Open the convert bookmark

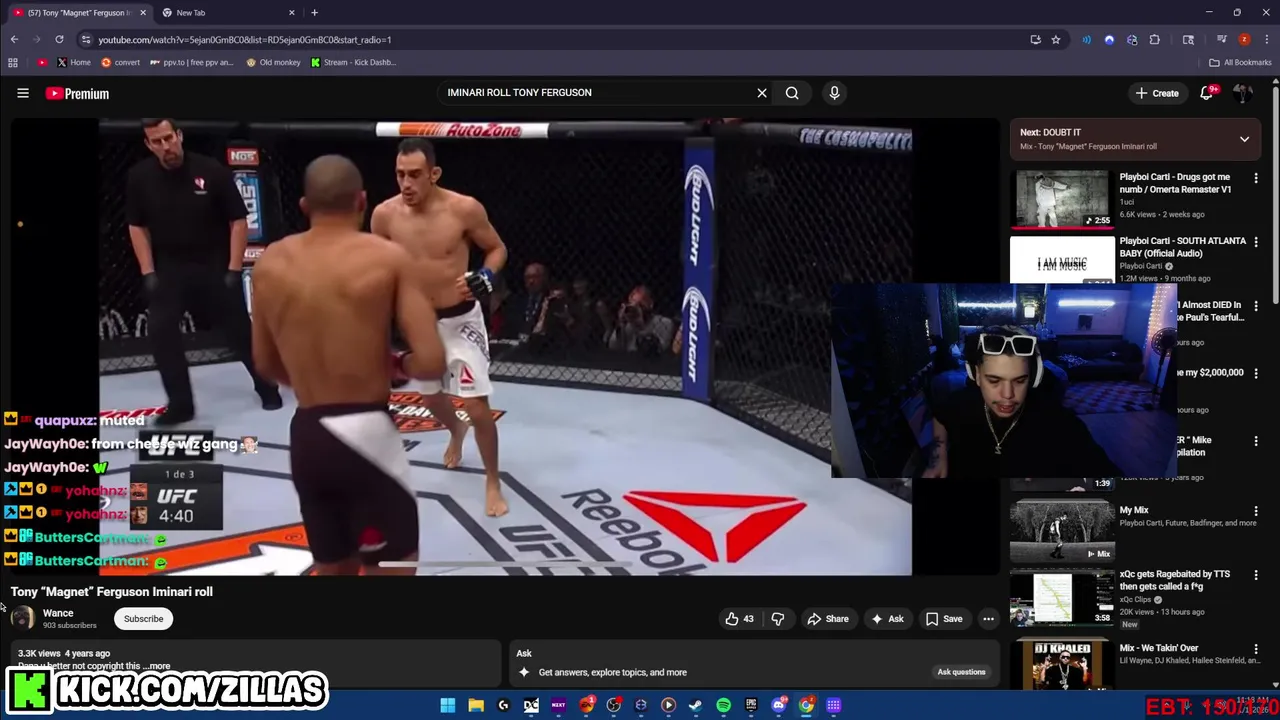point(120,62)
